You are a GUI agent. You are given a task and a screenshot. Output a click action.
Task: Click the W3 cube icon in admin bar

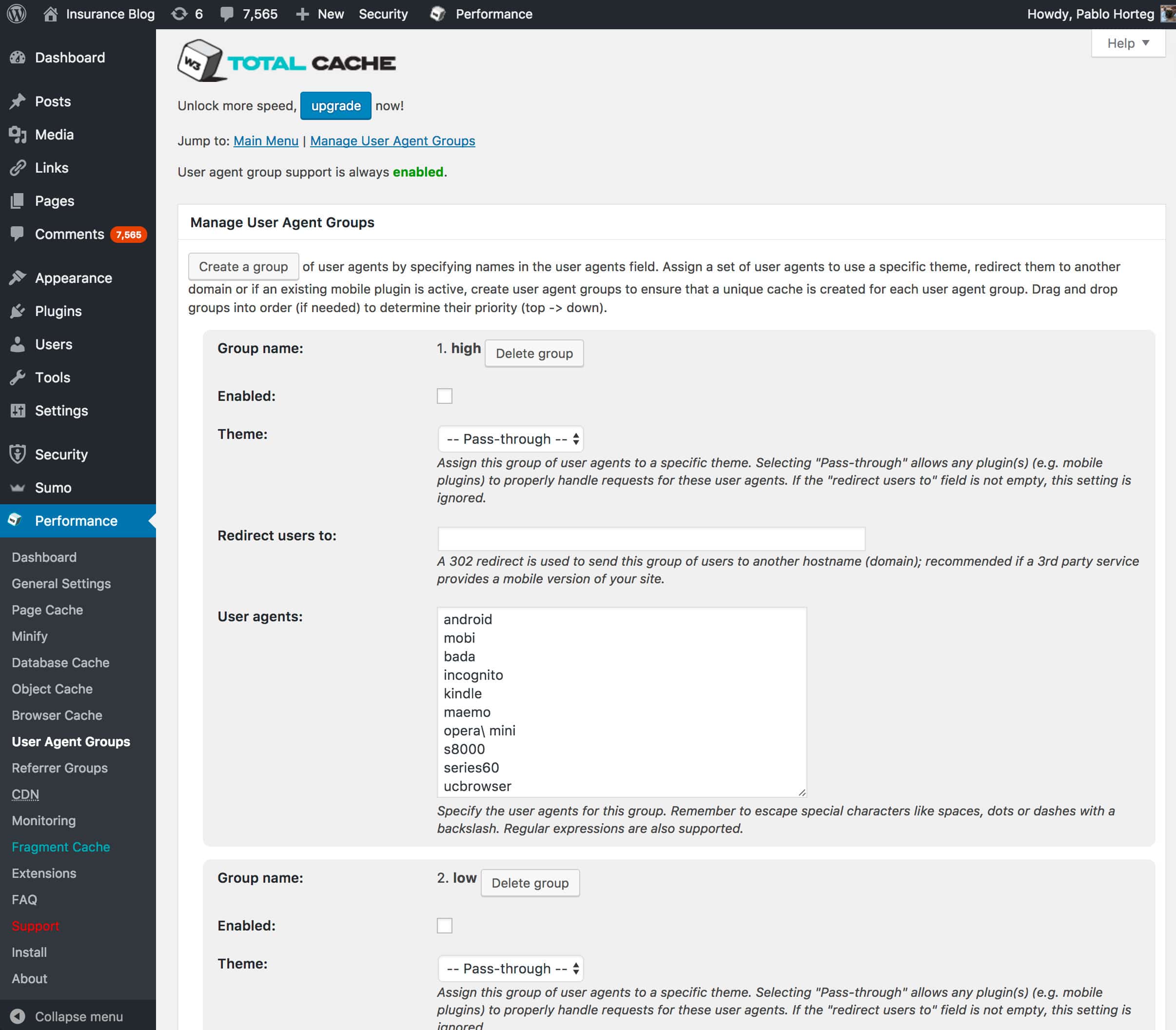(x=438, y=14)
